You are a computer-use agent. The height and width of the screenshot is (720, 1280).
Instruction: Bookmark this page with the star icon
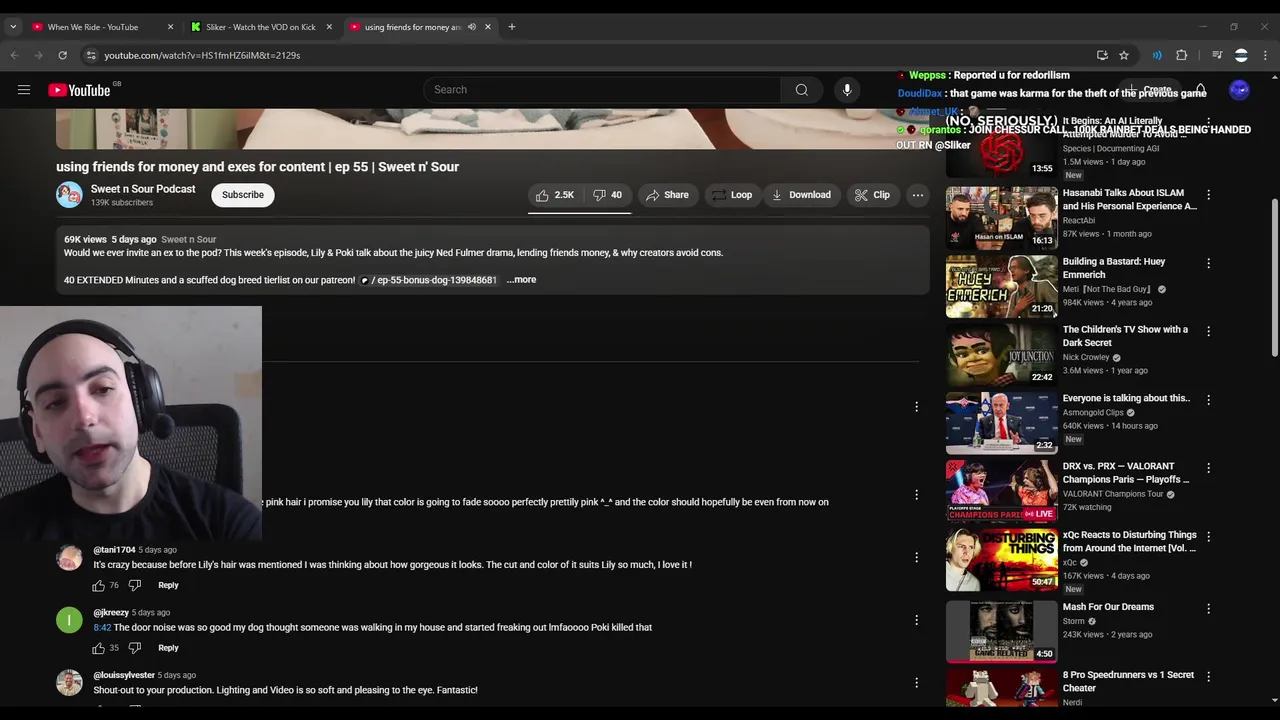point(1124,55)
